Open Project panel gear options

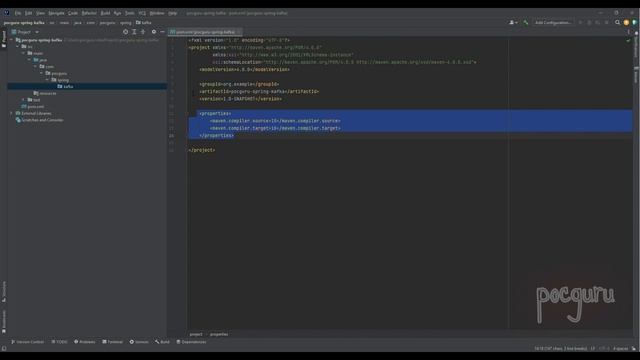click(x=154, y=32)
